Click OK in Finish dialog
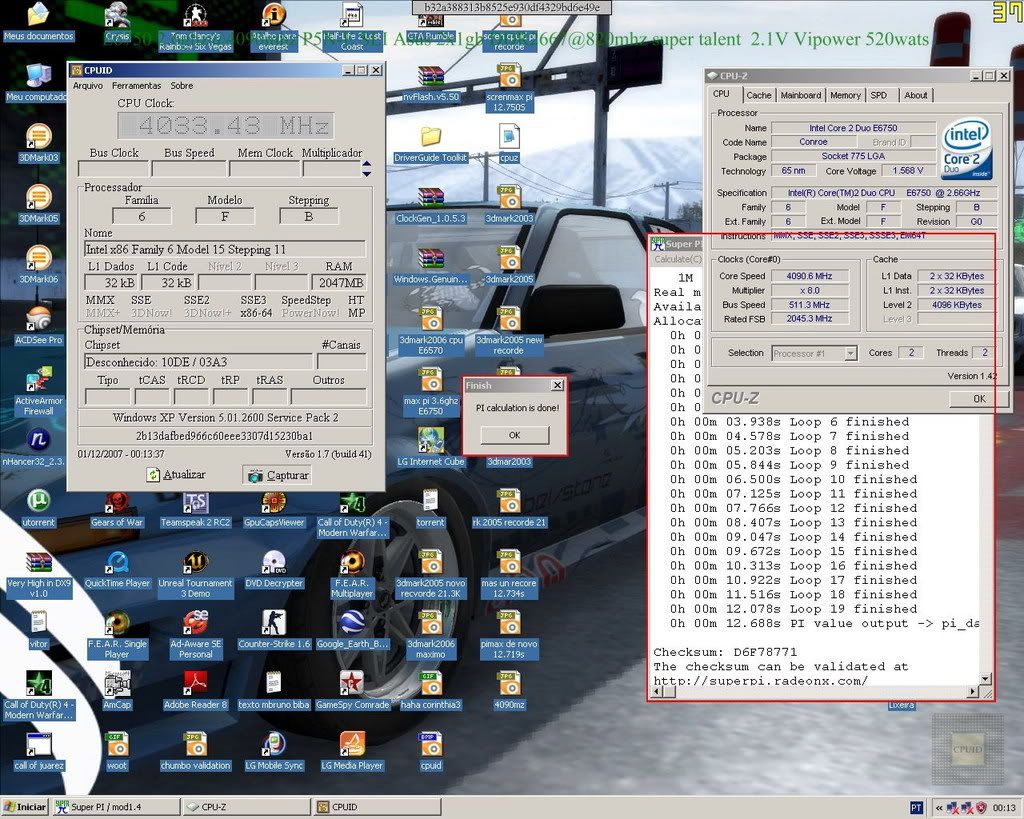Screen dimensions: 1024x819 tap(515, 435)
